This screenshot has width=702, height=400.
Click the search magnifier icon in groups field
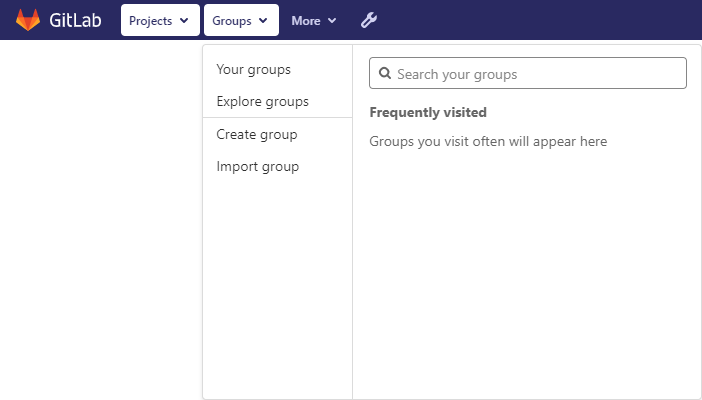tap(385, 73)
